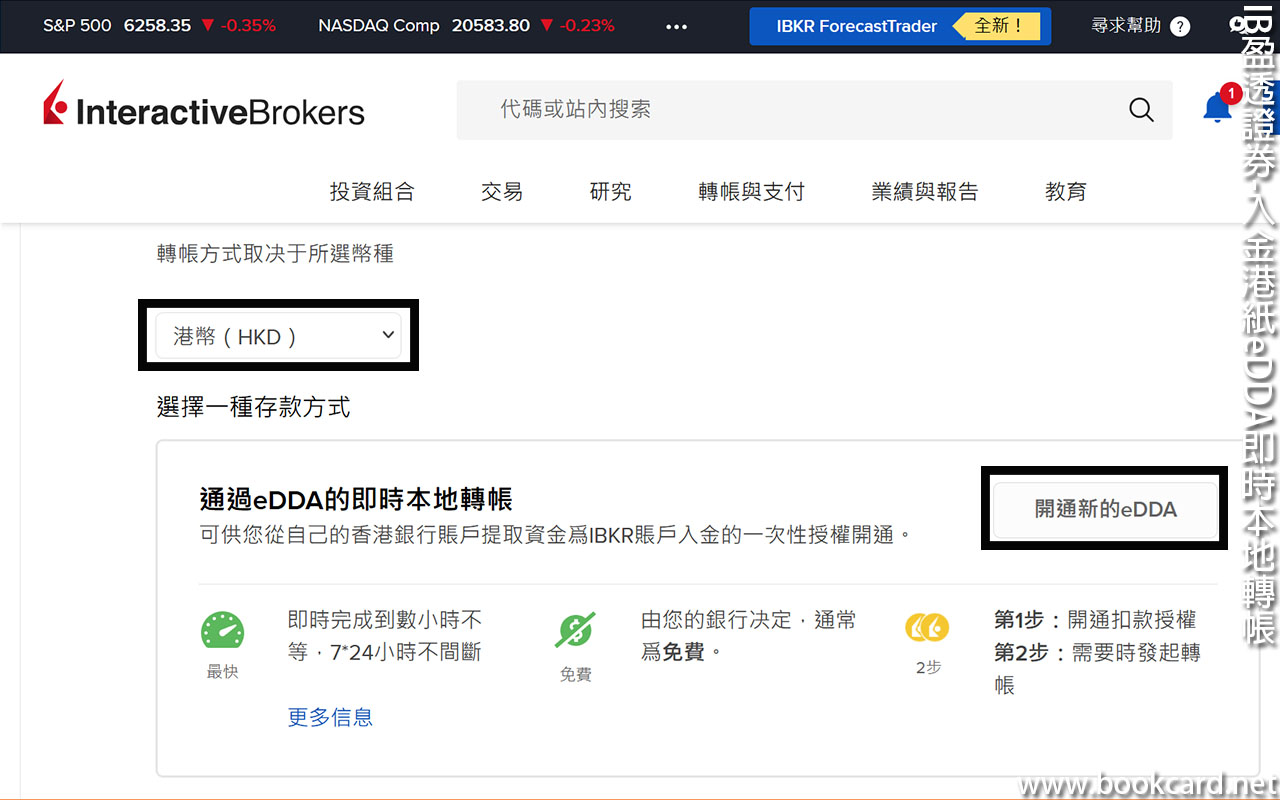The width and height of the screenshot is (1280, 800).
Task: Click the S&P 500 ticker quote
Action: tap(159, 26)
